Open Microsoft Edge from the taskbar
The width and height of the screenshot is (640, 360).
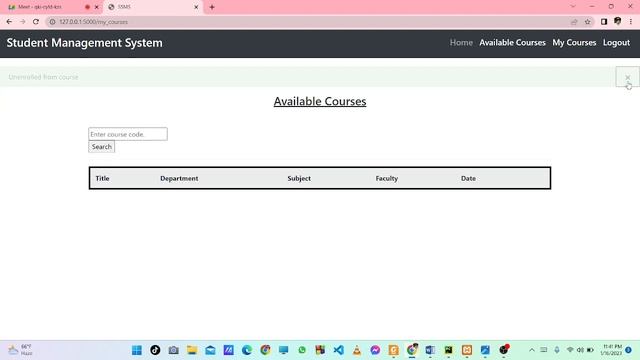coord(247,350)
